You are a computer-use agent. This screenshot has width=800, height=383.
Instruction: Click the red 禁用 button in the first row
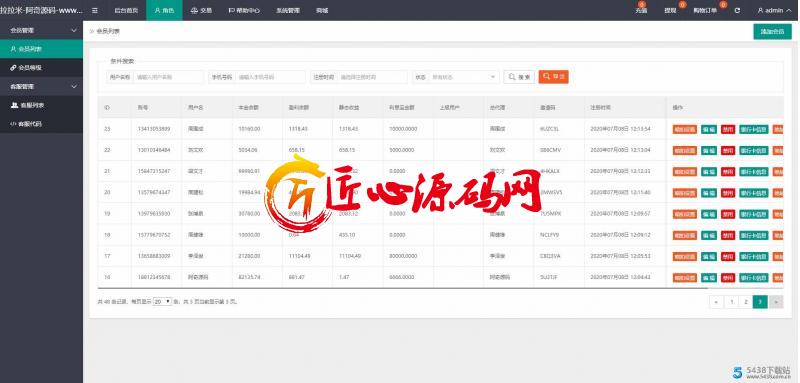728,129
